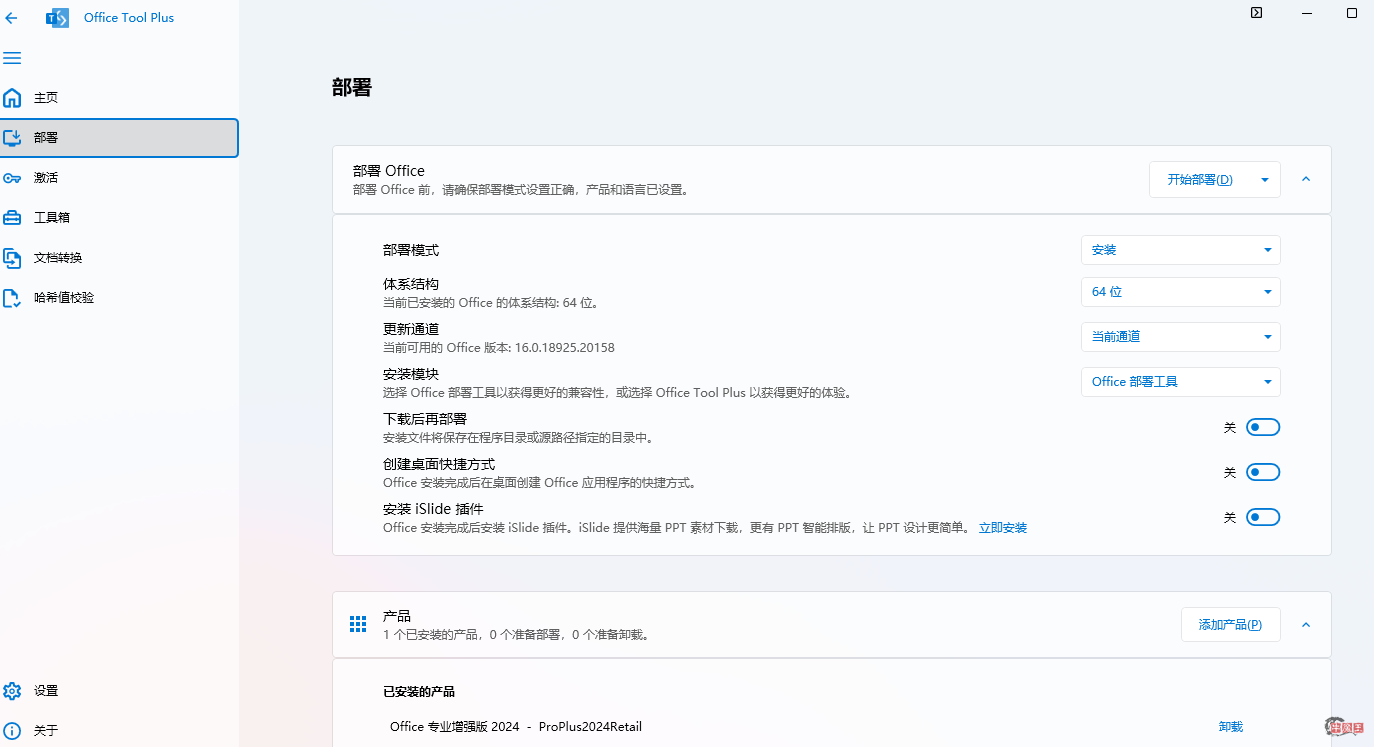
Task: Collapse the 部署 Office panel chevron
Action: tap(1305, 178)
